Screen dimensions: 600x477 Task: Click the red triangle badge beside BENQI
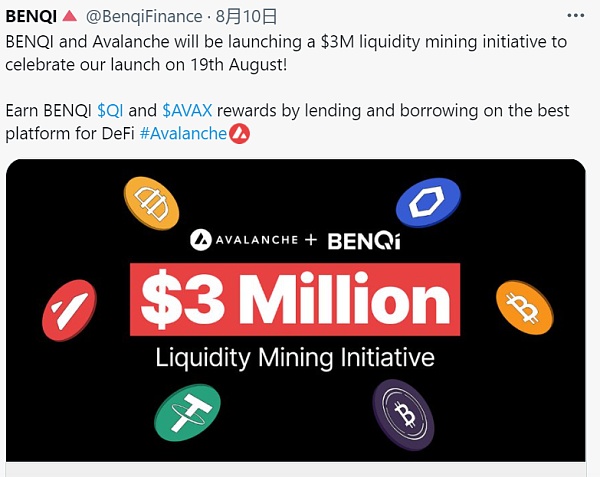[70, 17]
